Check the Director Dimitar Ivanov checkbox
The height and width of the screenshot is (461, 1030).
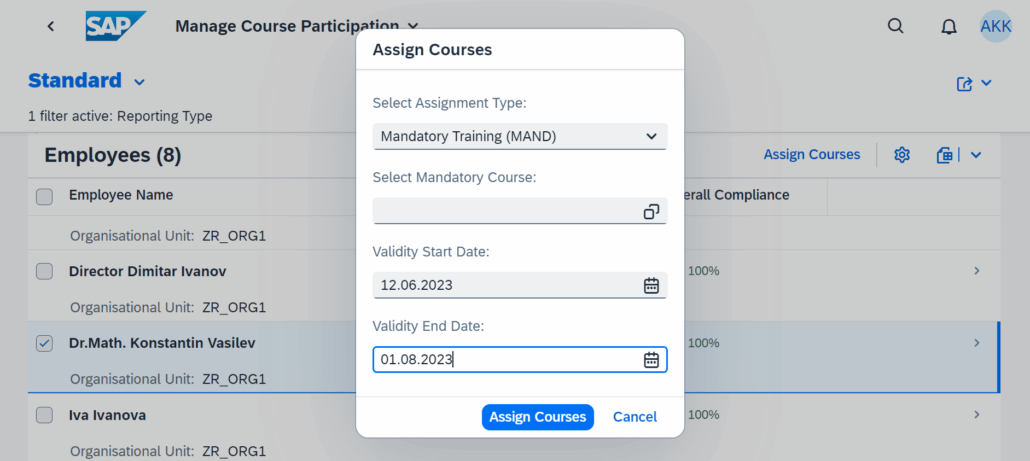pyautogui.click(x=44, y=271)
